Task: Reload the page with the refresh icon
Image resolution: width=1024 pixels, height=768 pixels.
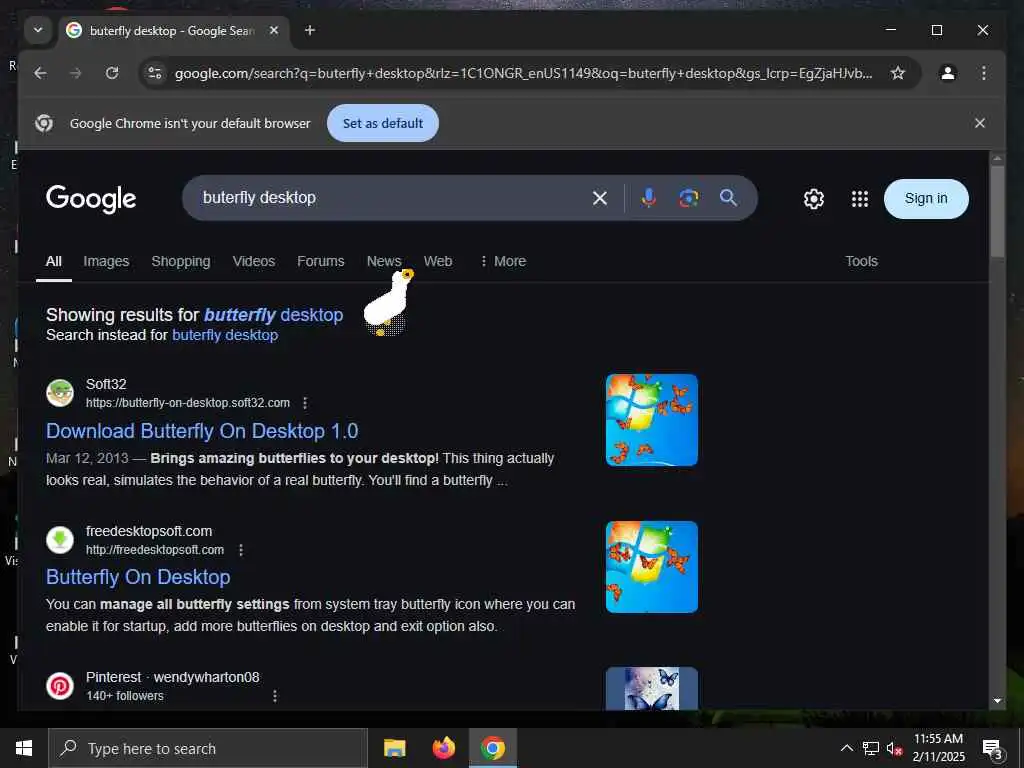Action: [112, 73]
